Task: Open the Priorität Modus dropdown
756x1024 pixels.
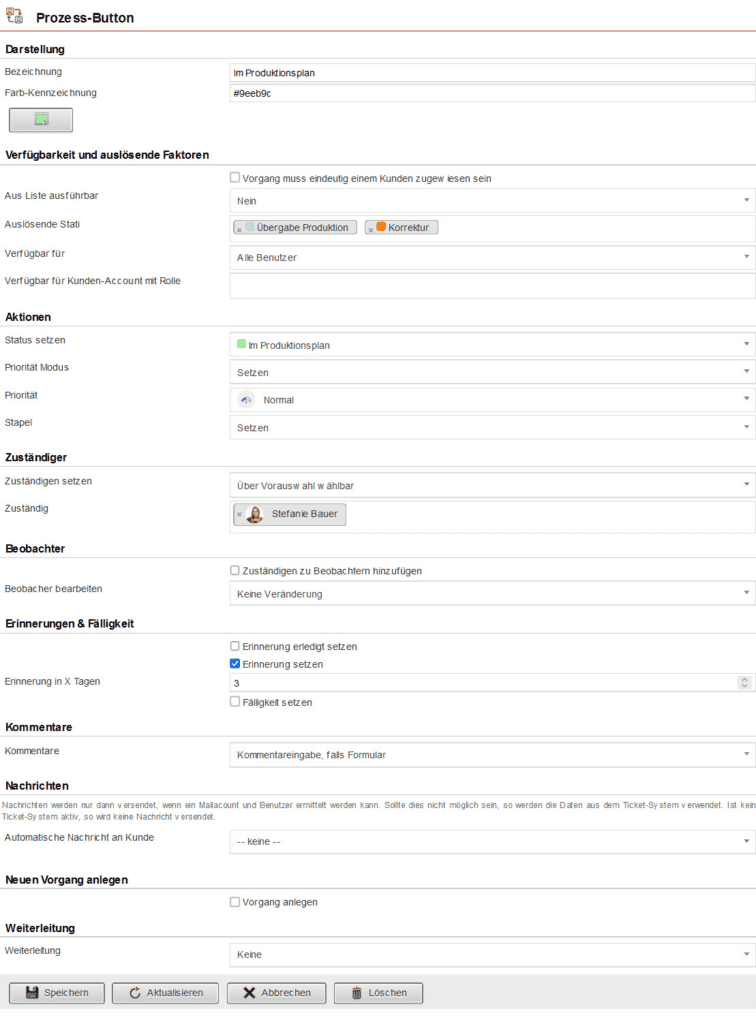Action: point(744,372)
